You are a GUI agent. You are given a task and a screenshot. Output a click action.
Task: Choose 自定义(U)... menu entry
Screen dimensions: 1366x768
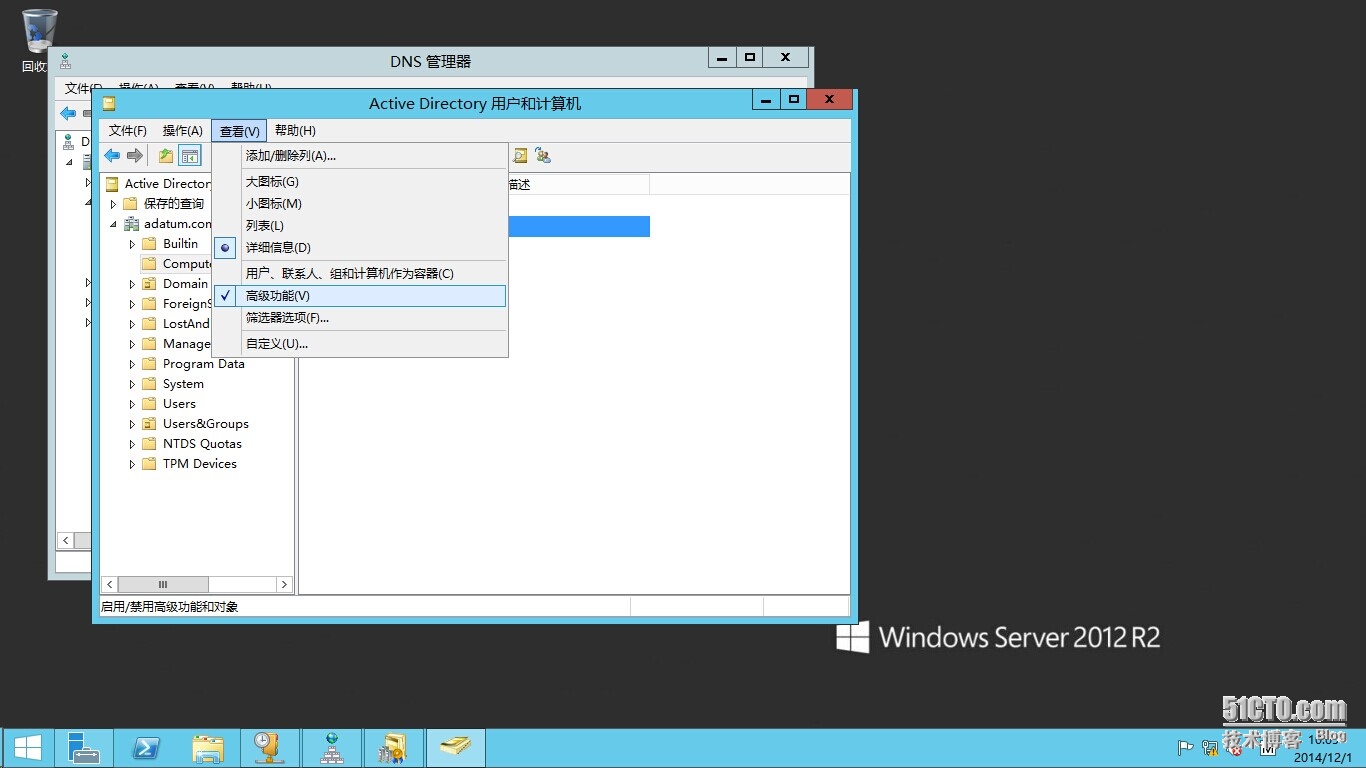click(x=360, y=344)
